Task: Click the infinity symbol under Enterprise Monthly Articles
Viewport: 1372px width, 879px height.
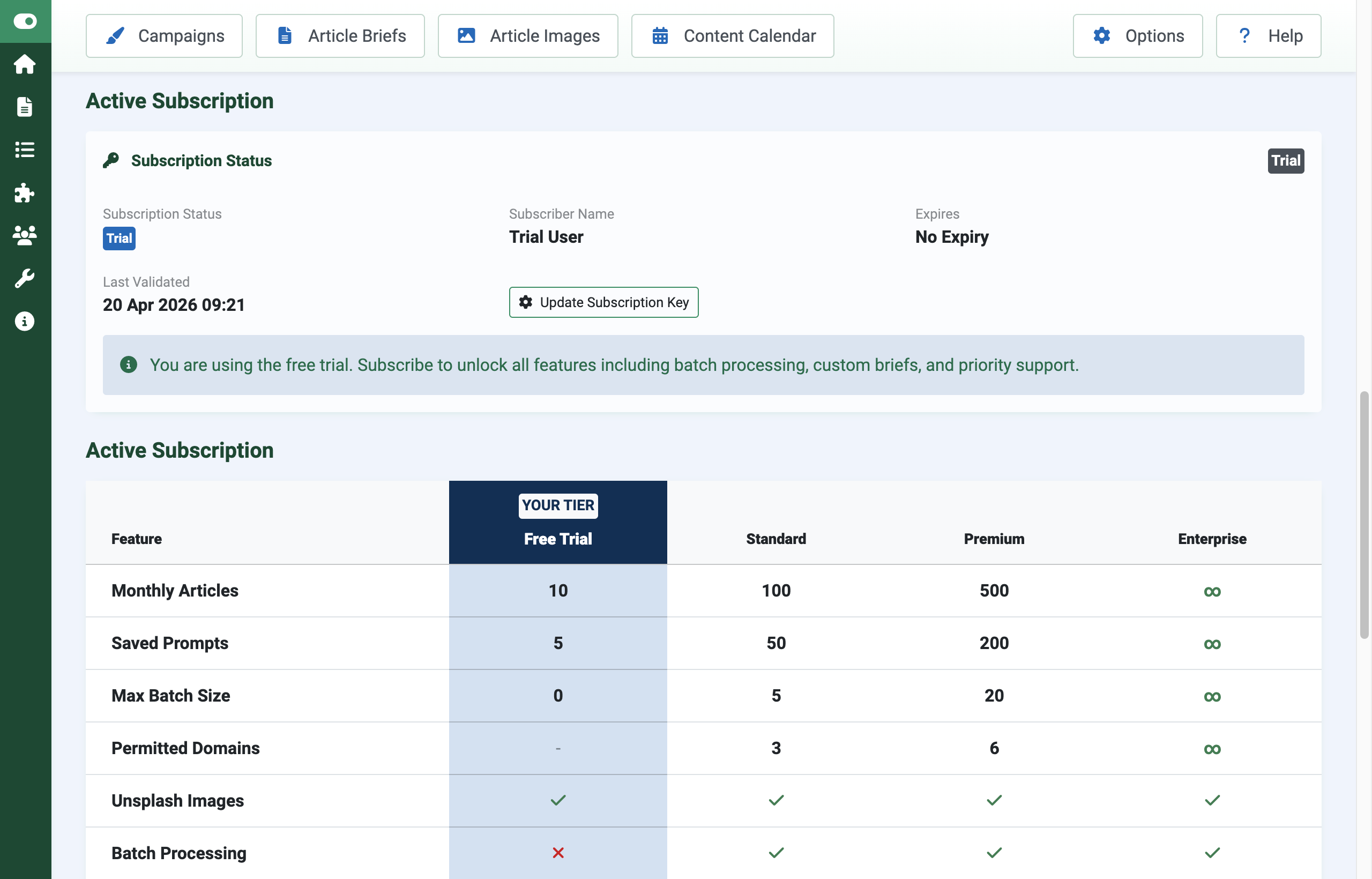Action: 1212,591
